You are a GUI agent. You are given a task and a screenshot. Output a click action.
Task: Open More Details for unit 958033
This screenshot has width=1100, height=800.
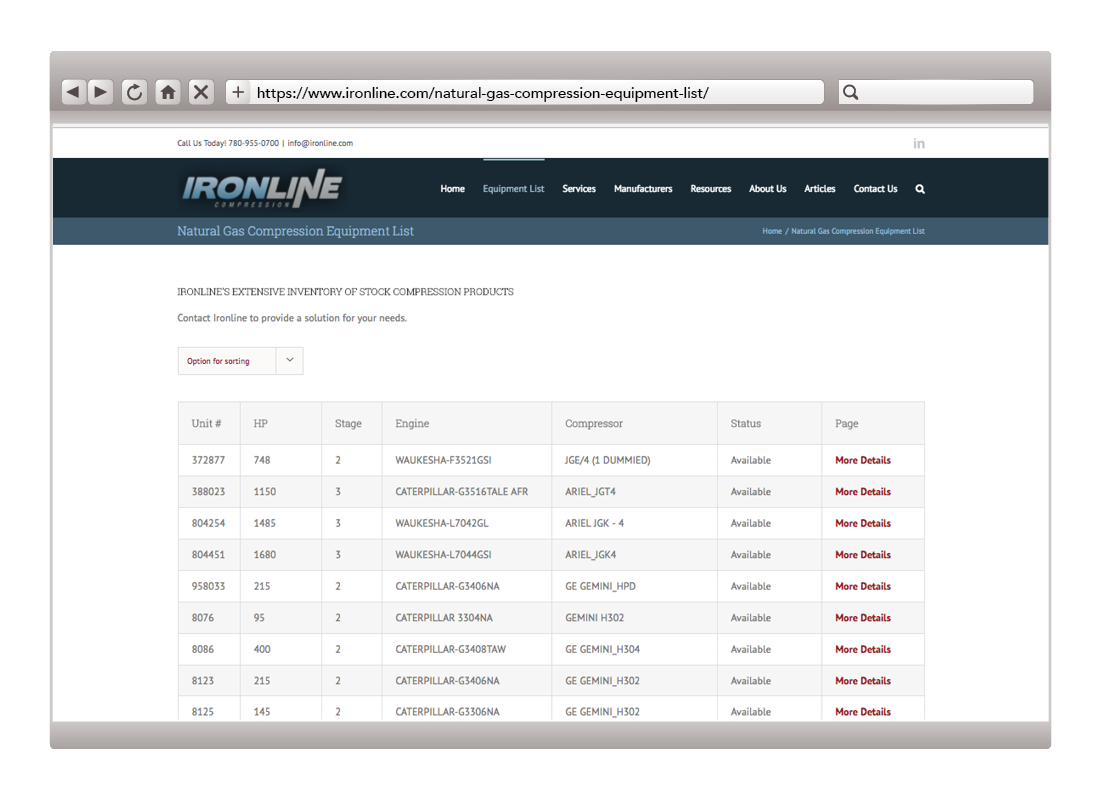coord(863,587)
